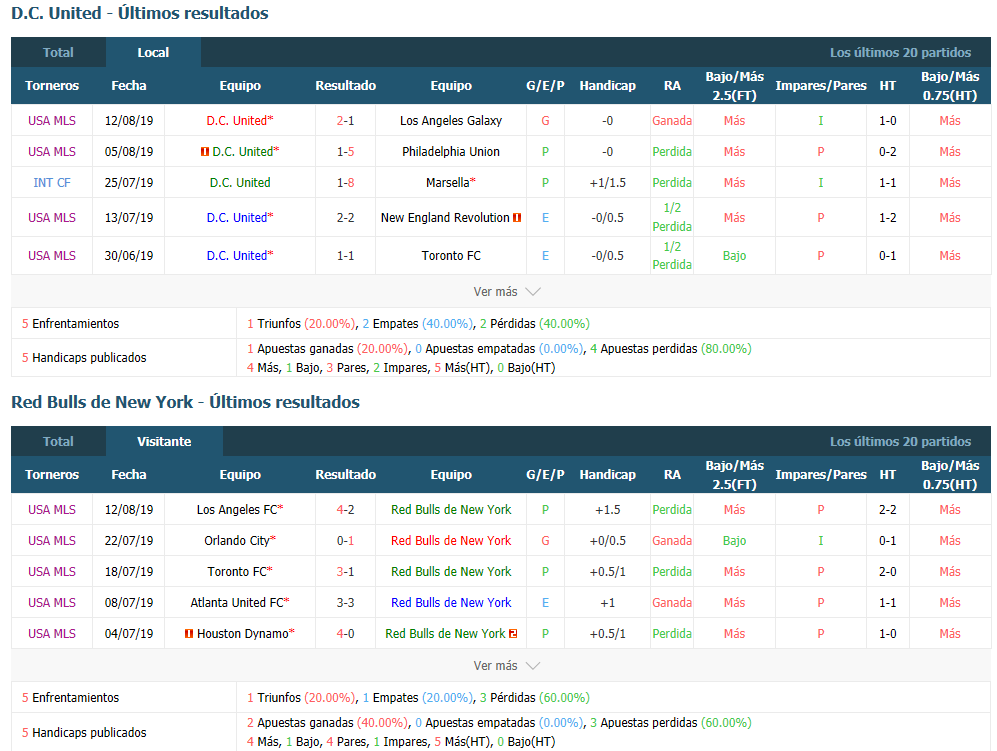The height and width of the screenshot is (751, 997).
Task: Expand Ver más under D.C. United results
Action: [507, 292]
